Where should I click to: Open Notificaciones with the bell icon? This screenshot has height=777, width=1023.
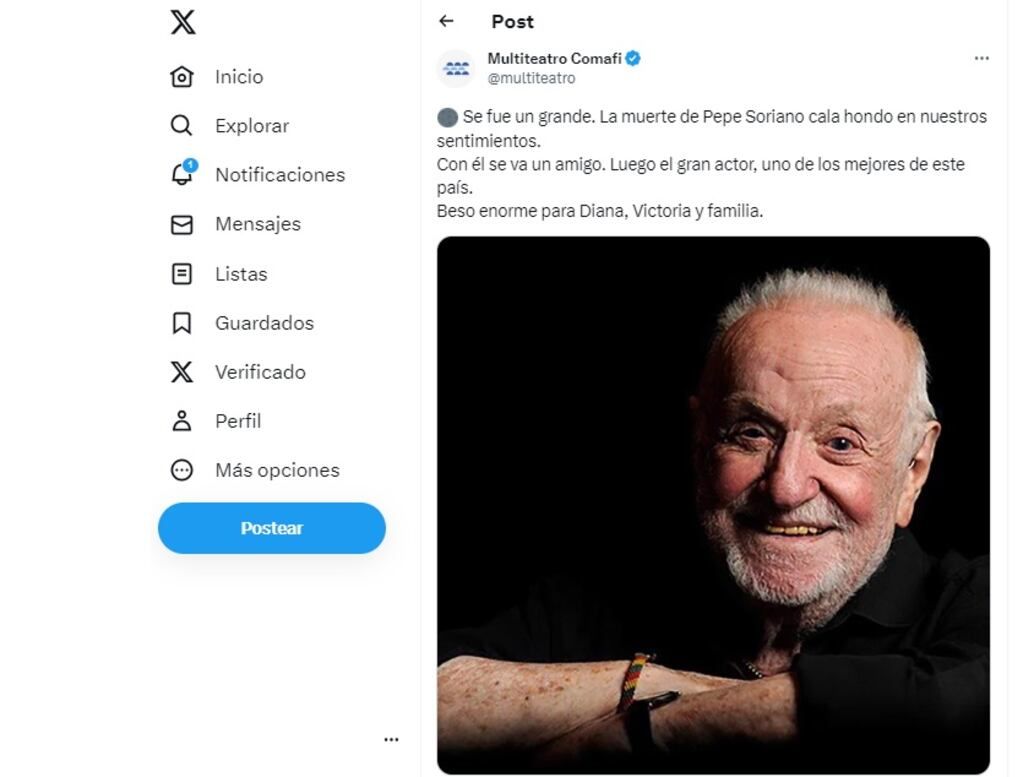(279, 174)
